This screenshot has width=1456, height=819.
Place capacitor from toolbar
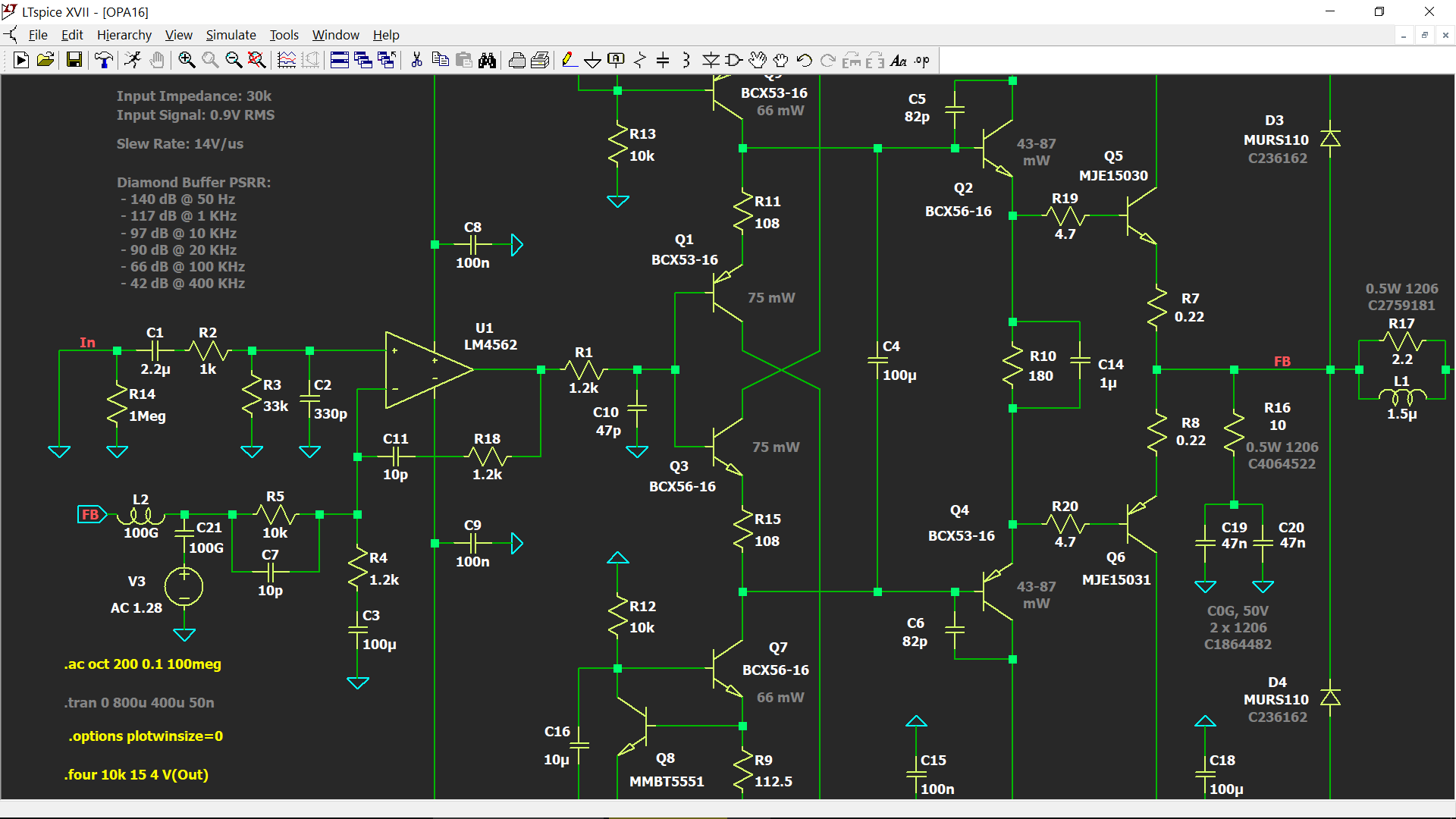(663, 60)
